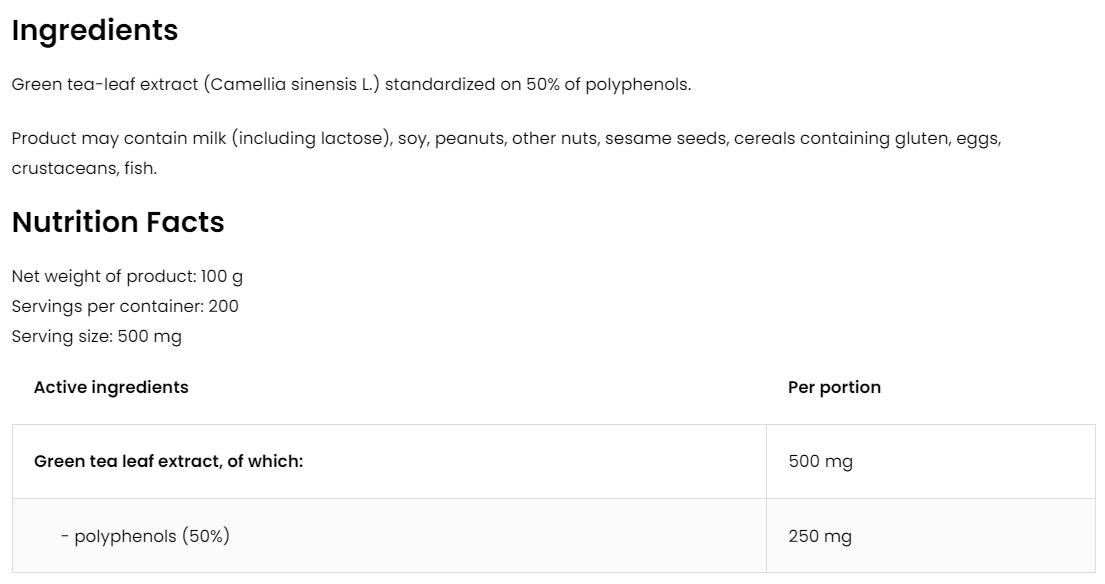Select the "500 mg" table cell
1105x584 pixels.
(820, 461)
